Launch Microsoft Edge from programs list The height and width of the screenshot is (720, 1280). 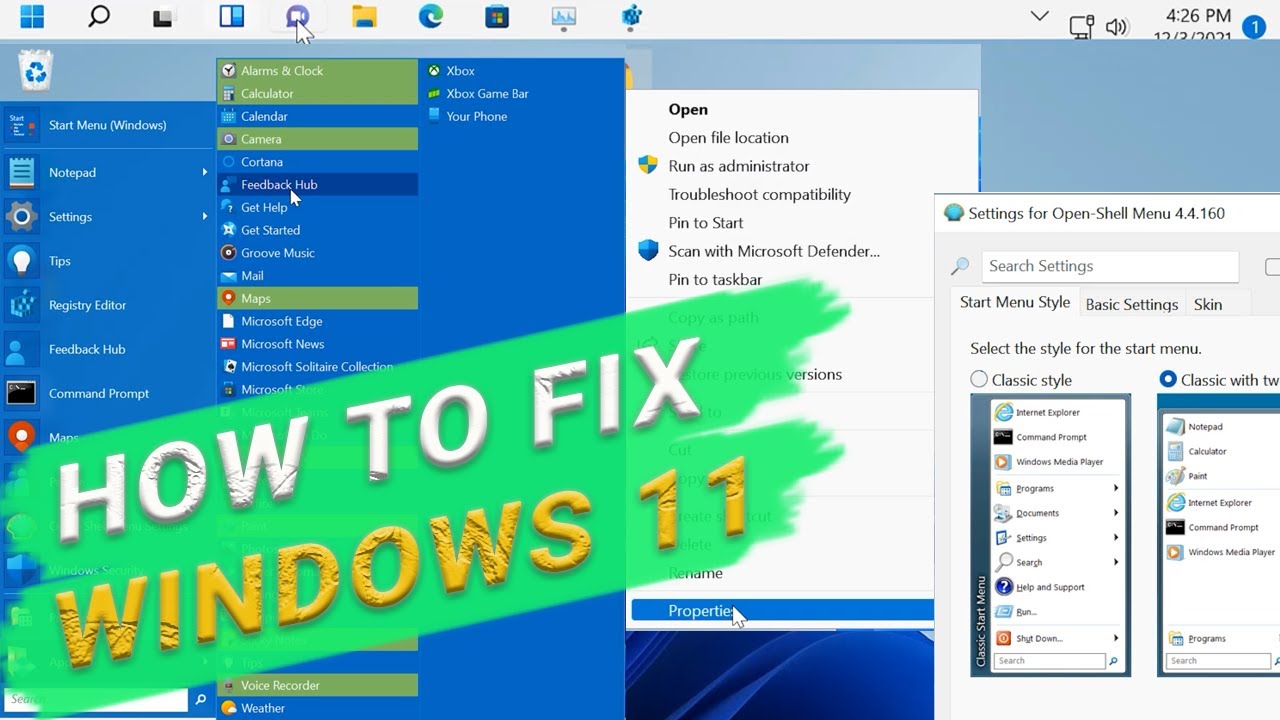[x=318, y=321]
